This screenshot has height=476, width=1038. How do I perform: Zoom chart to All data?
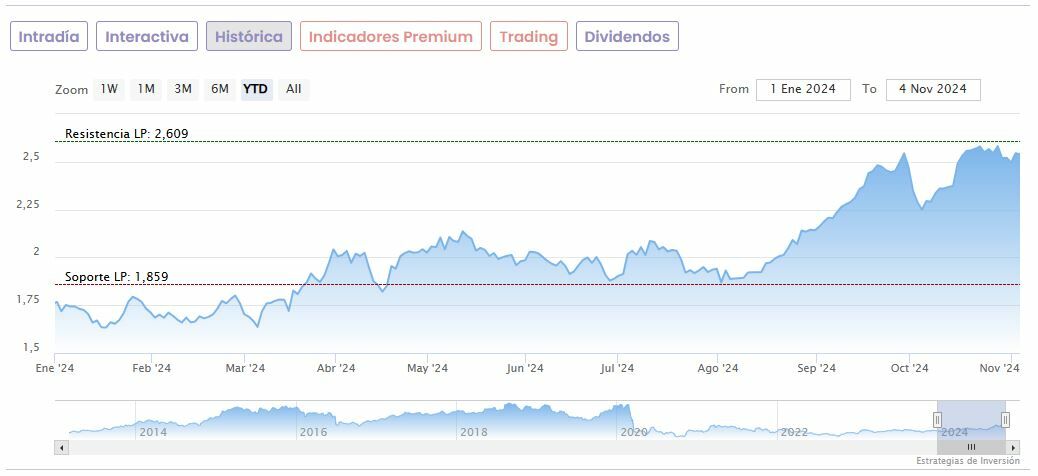point(293,89)
